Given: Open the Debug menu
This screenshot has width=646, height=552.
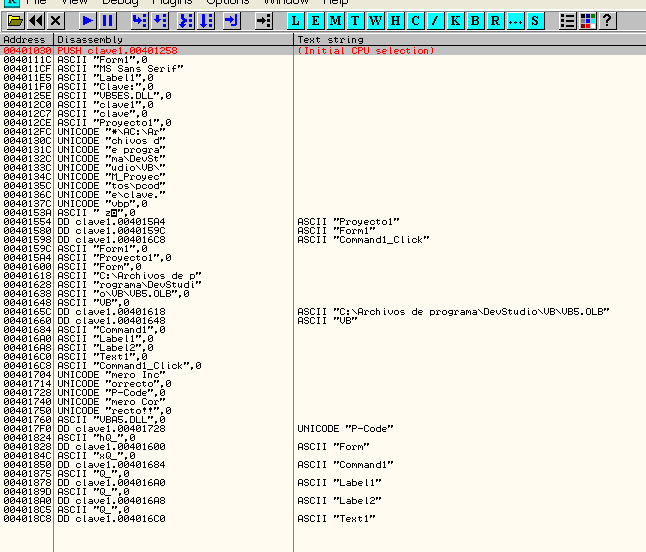Looking at the screenshot, I should (120, 3).
